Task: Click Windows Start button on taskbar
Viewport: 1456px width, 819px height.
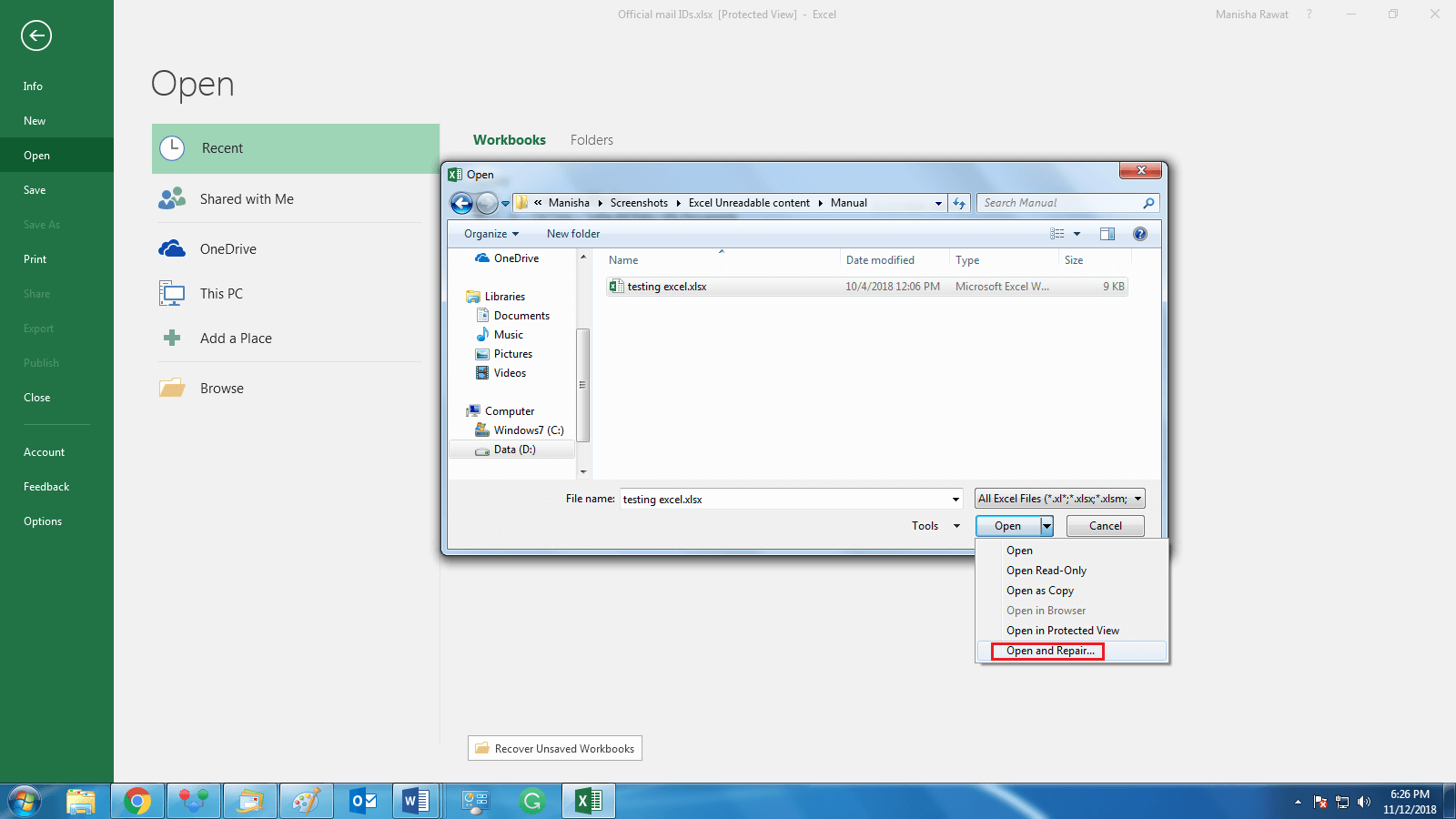Action: [x=25, y=801]
